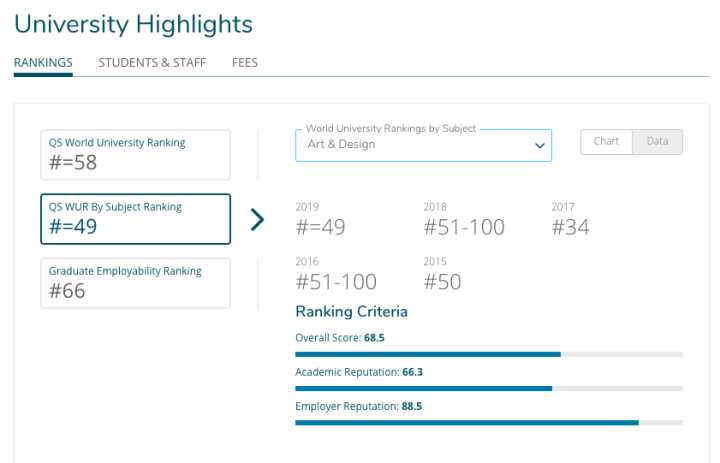Click the University Highlights heading
The width and height of the screenshot is (720, 463).
point(134,24)
